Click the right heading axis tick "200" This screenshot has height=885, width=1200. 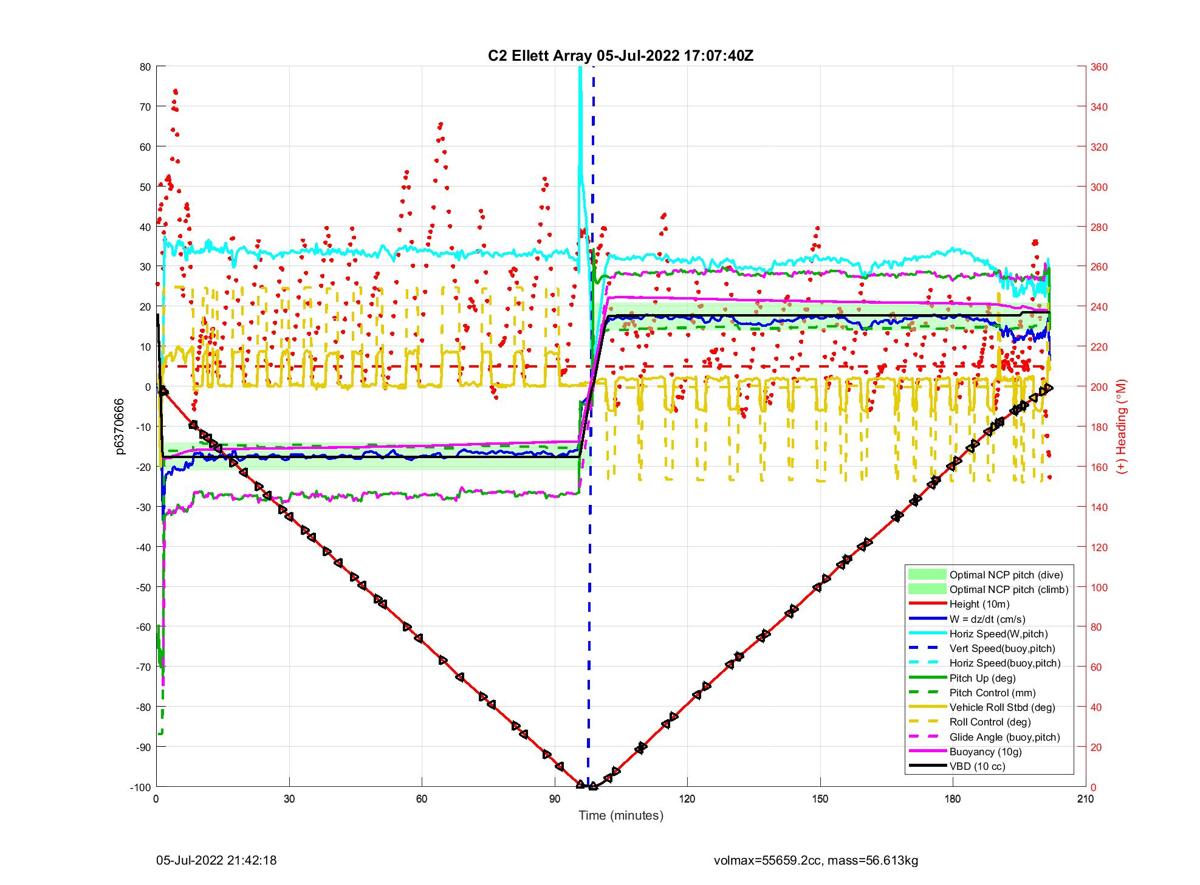coord(1099,387)
